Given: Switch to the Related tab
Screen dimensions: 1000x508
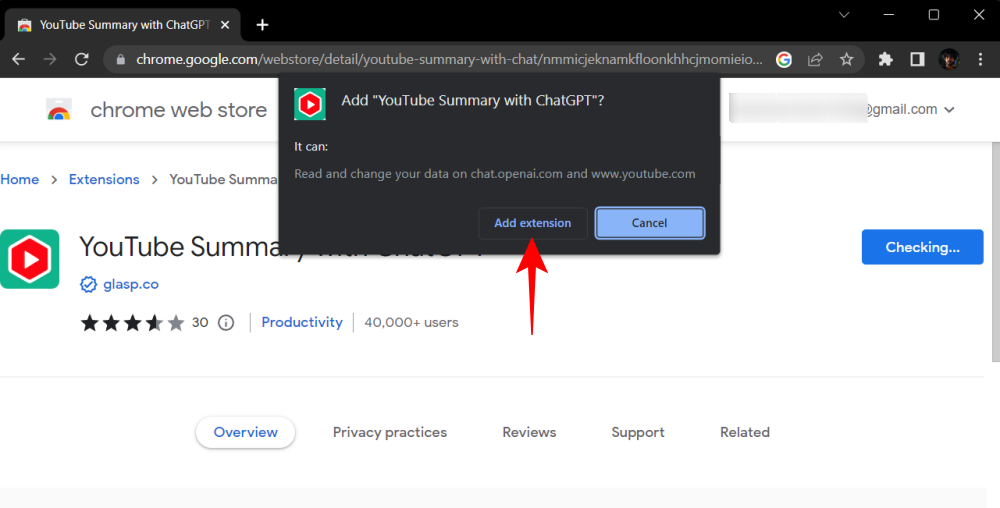Looking at the screenshot, I should pyautogui.click(x=745, y=432).
